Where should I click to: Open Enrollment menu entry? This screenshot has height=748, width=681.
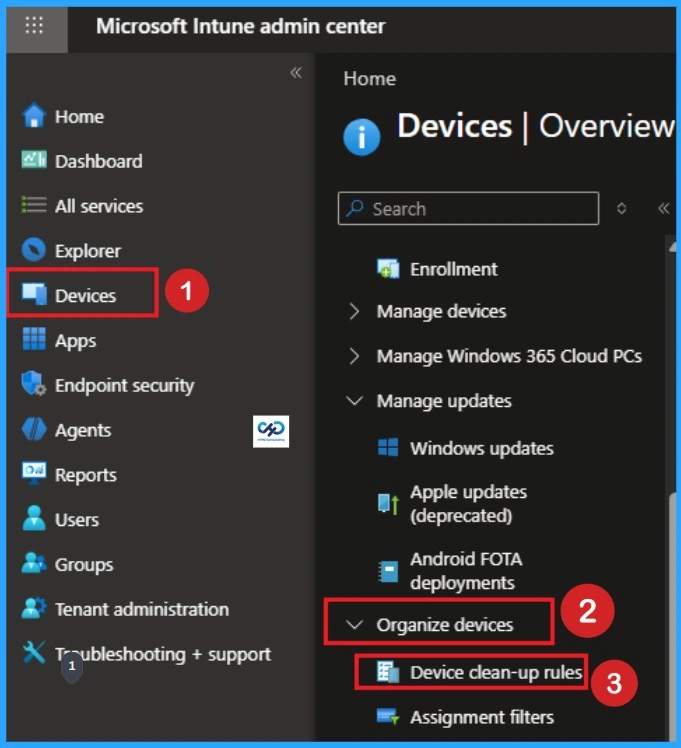coord(454,269)
